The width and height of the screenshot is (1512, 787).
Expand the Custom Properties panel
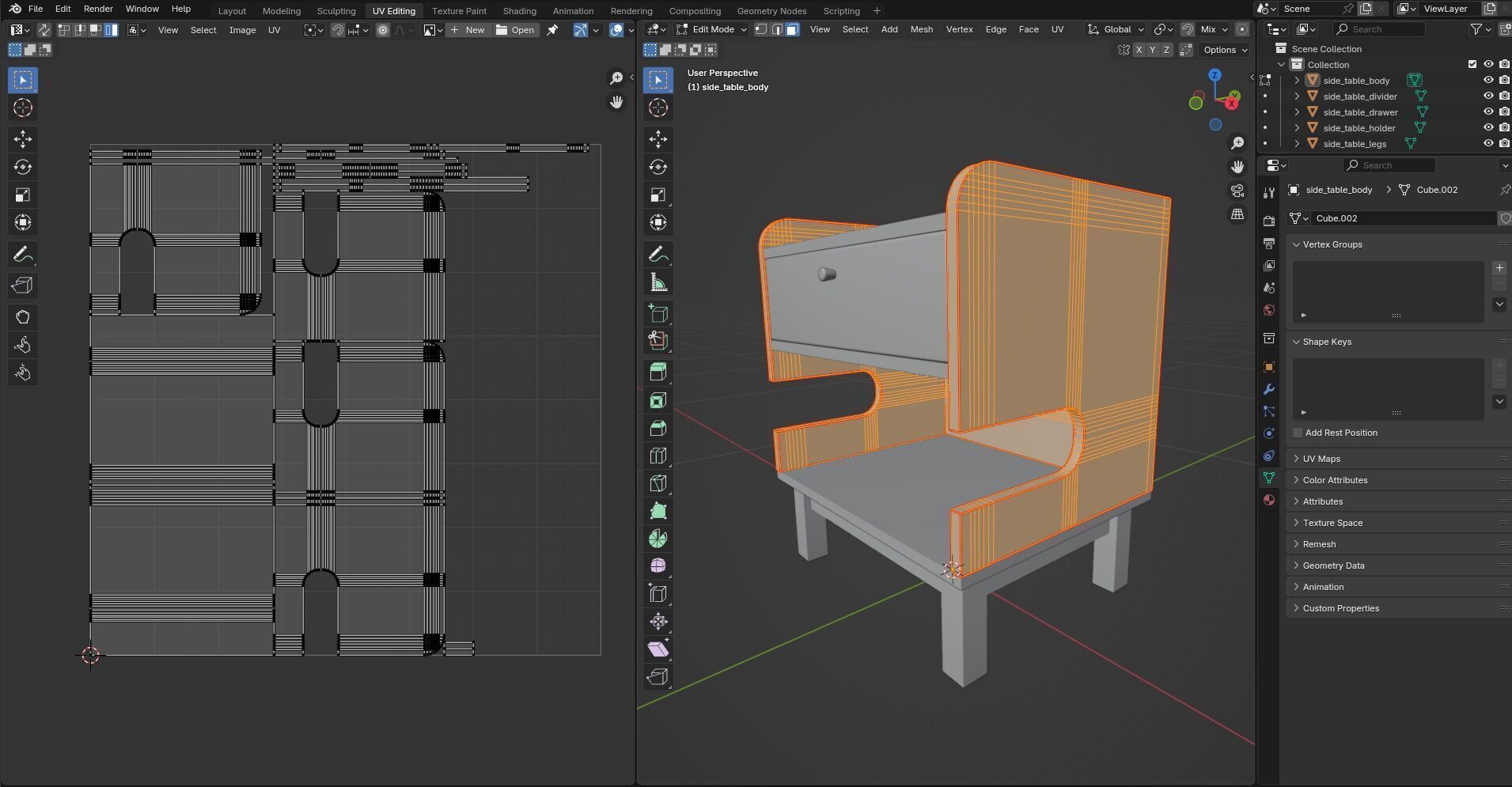[x=1340, y=608]
